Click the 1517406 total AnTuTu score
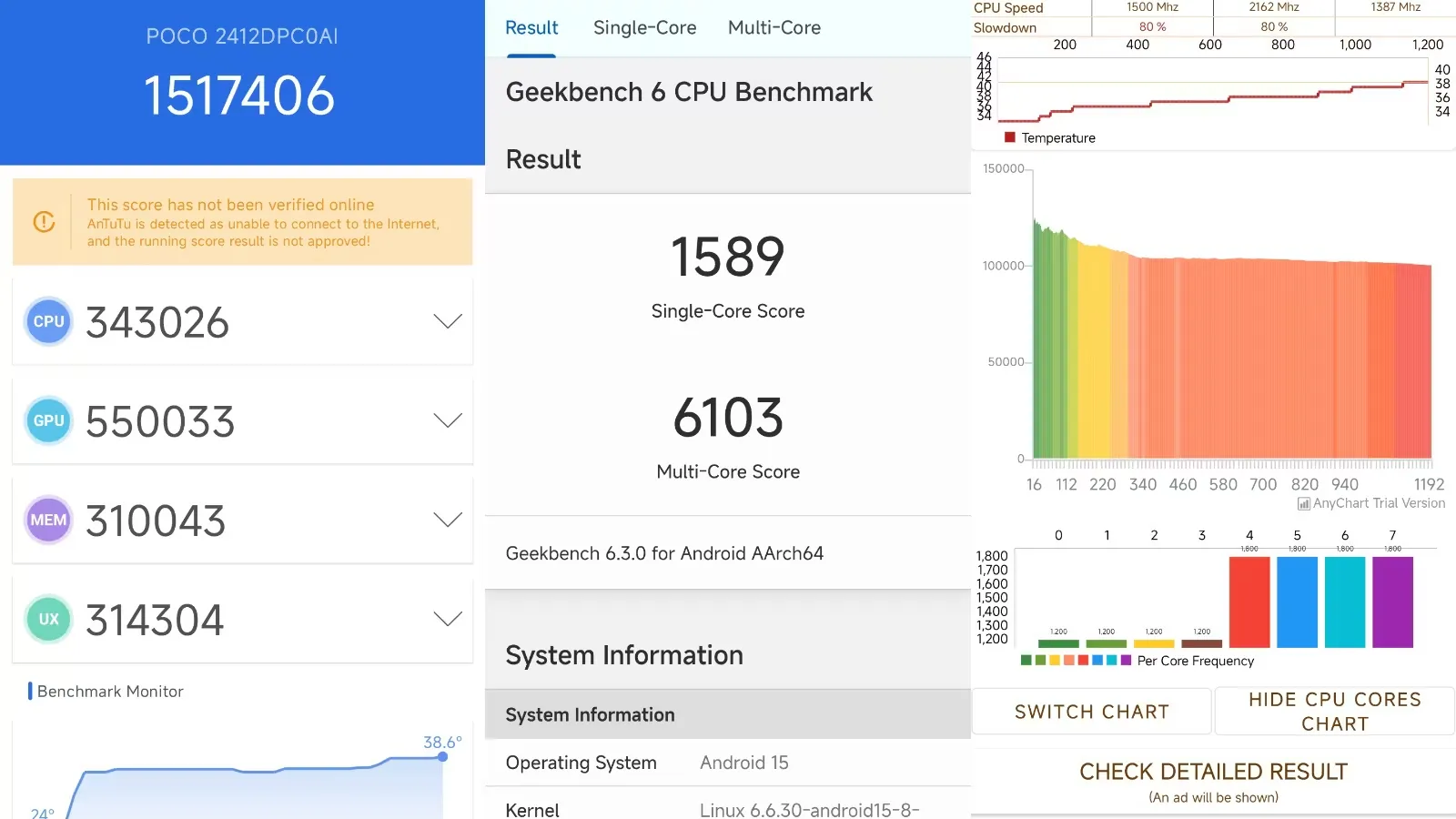1456x819 pixels. (x=239, y=96)
